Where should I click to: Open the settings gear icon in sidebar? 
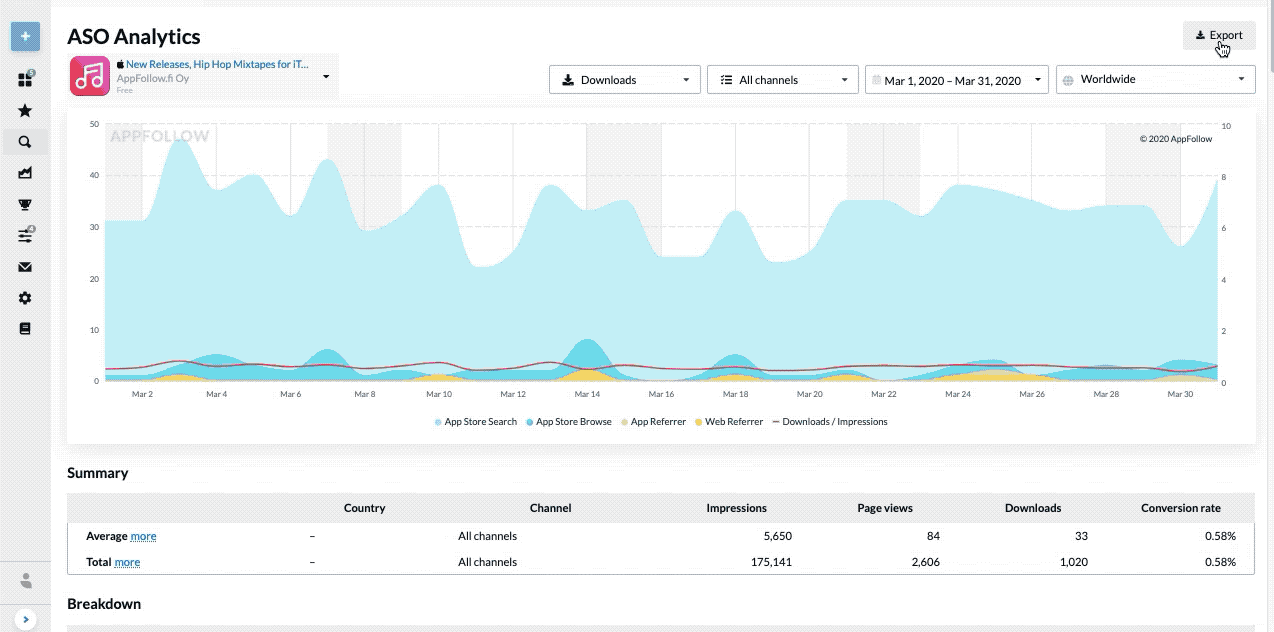[25, 298]
